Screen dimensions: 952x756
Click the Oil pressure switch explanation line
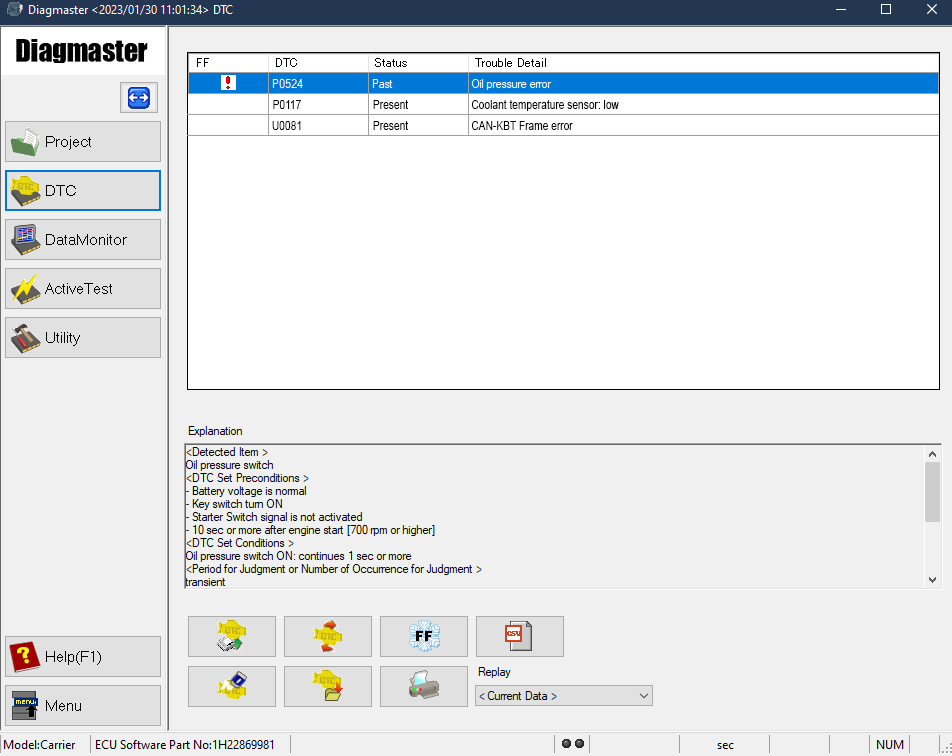point(230,465)
